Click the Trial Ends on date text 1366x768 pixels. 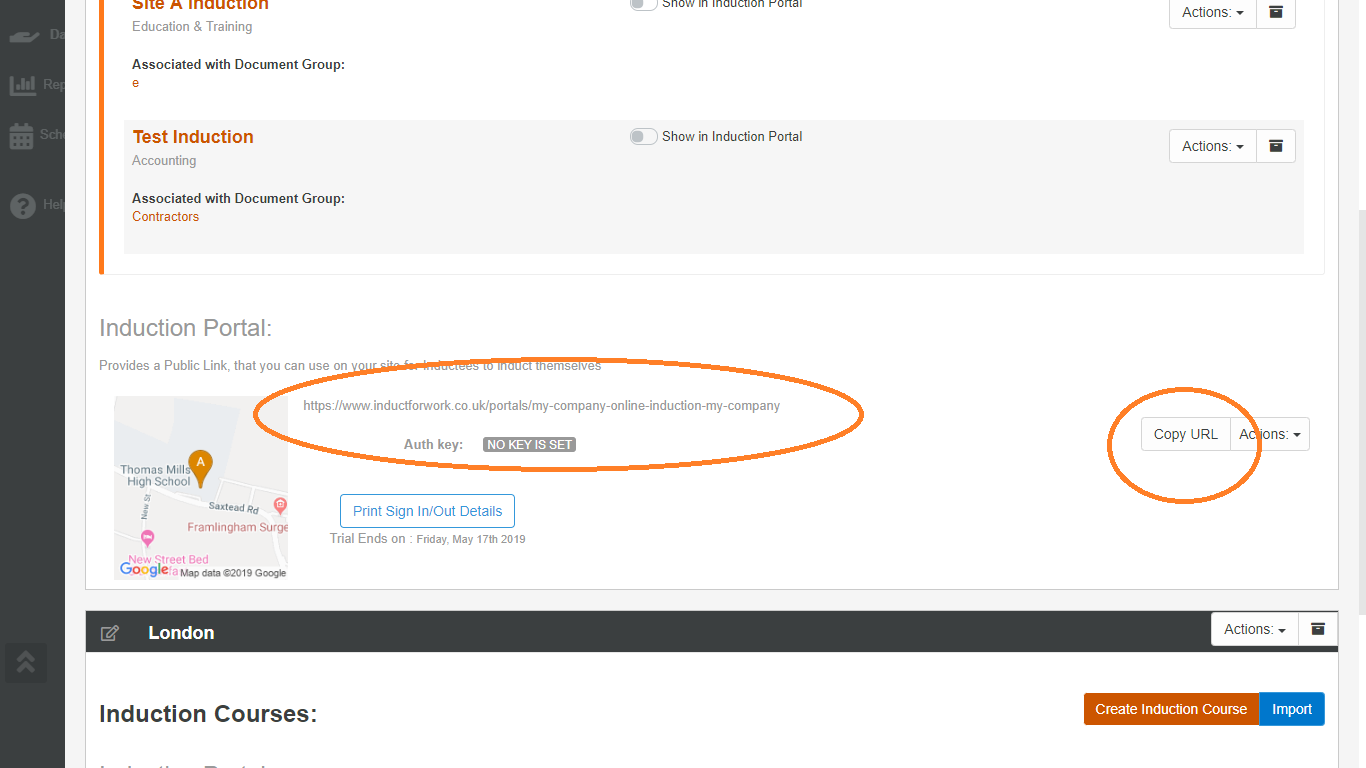click(427, 539)
